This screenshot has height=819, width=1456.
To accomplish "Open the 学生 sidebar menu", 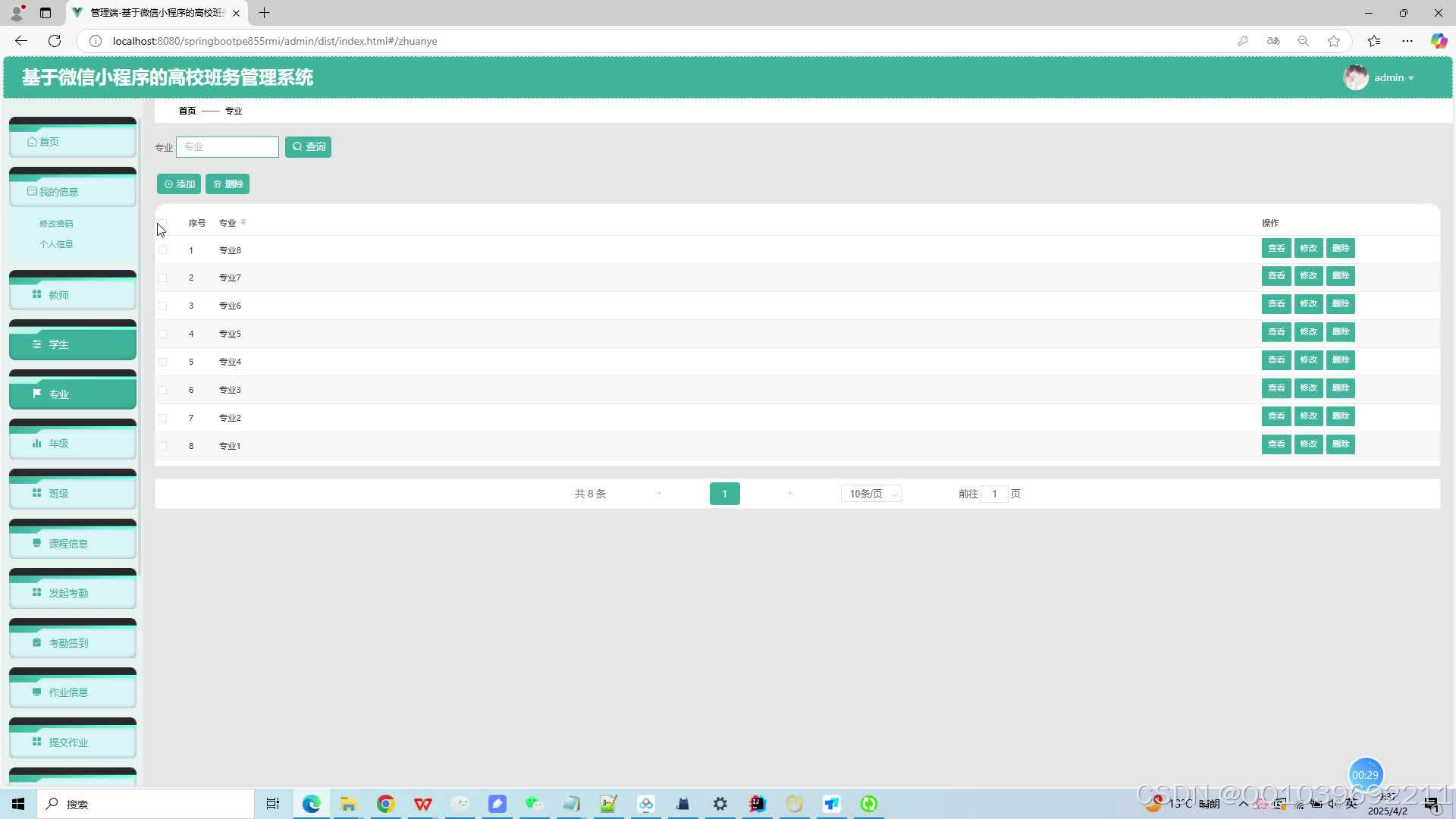I will click(73, 344).
